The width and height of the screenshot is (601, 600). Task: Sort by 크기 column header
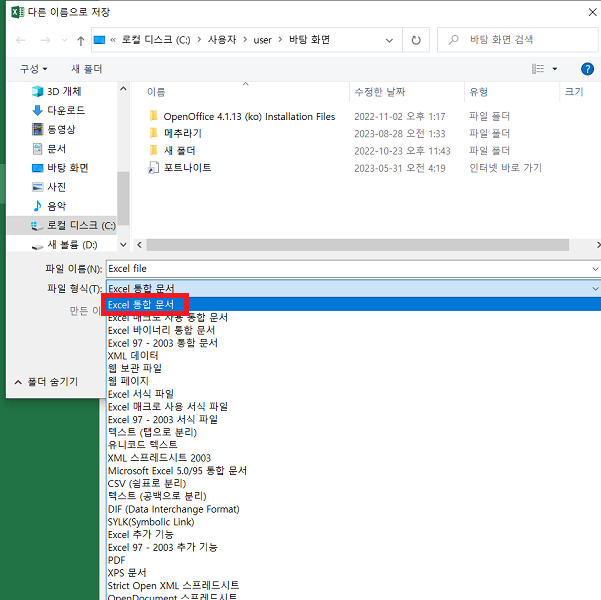574,92
